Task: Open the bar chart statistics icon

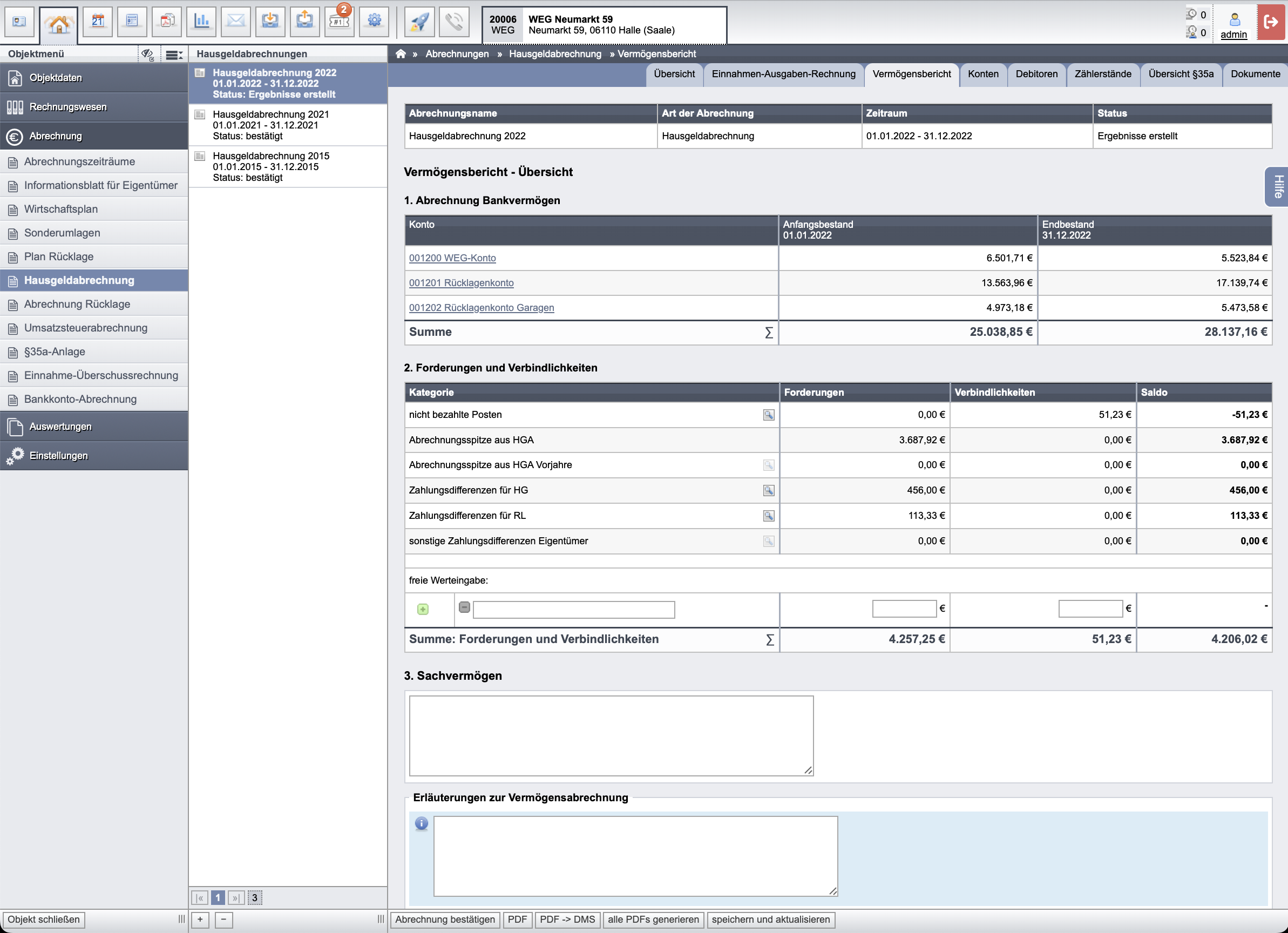Action: tap(201, 22)
